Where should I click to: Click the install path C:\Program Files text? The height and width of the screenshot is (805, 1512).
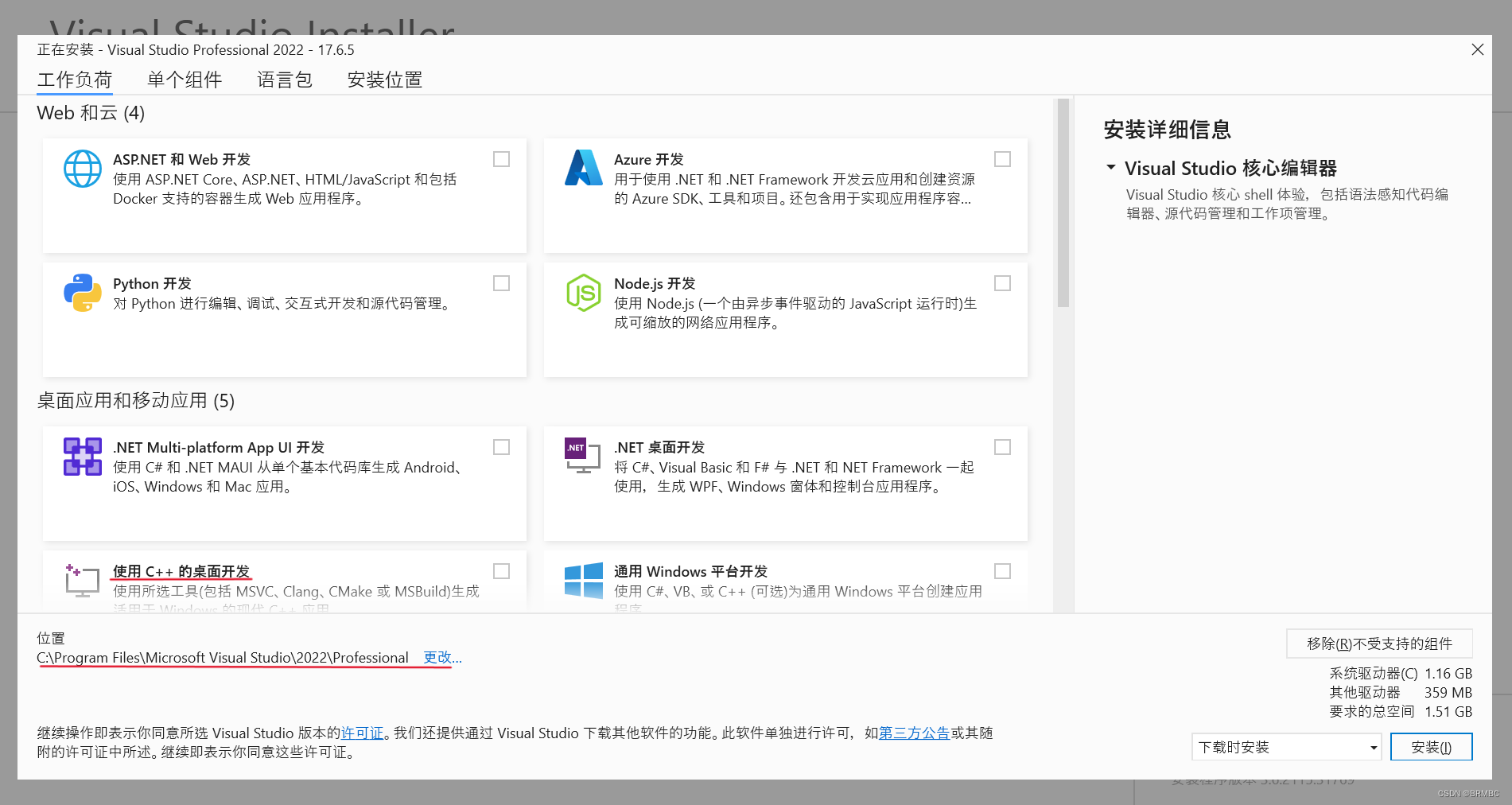(x=223, y=658)
